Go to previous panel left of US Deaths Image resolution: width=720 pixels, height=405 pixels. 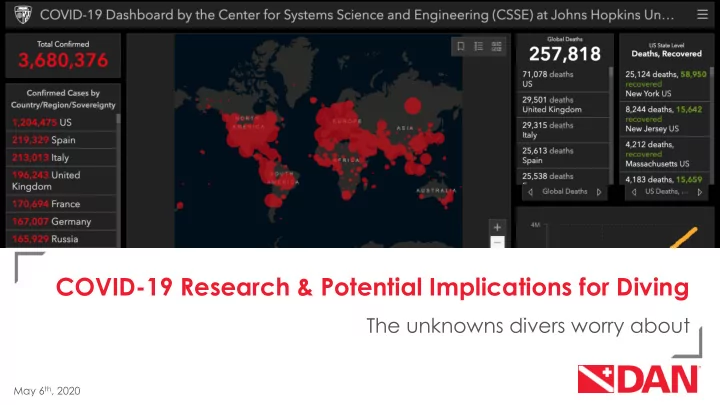pyautogui.click(x=634, y=192)
